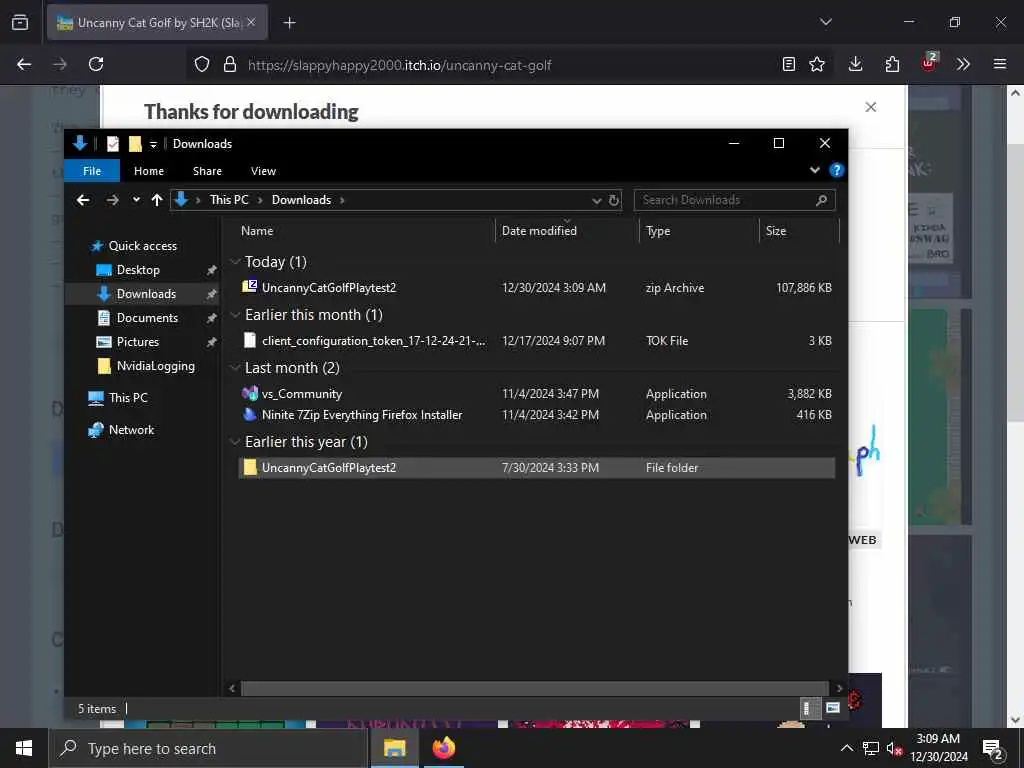The image size is (1024, 768).
Task: Open the muted volume tray icon
Action: pos(893,748)
